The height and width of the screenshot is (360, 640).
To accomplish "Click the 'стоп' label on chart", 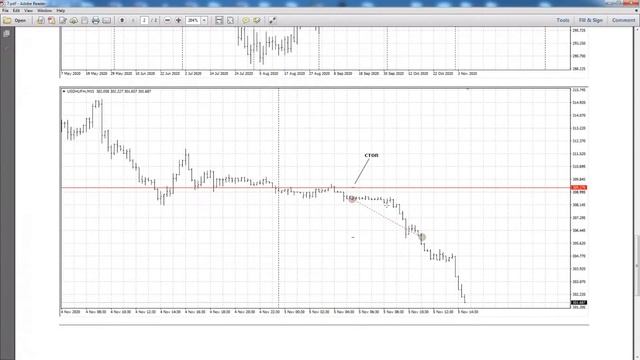I will pos(371,155).
